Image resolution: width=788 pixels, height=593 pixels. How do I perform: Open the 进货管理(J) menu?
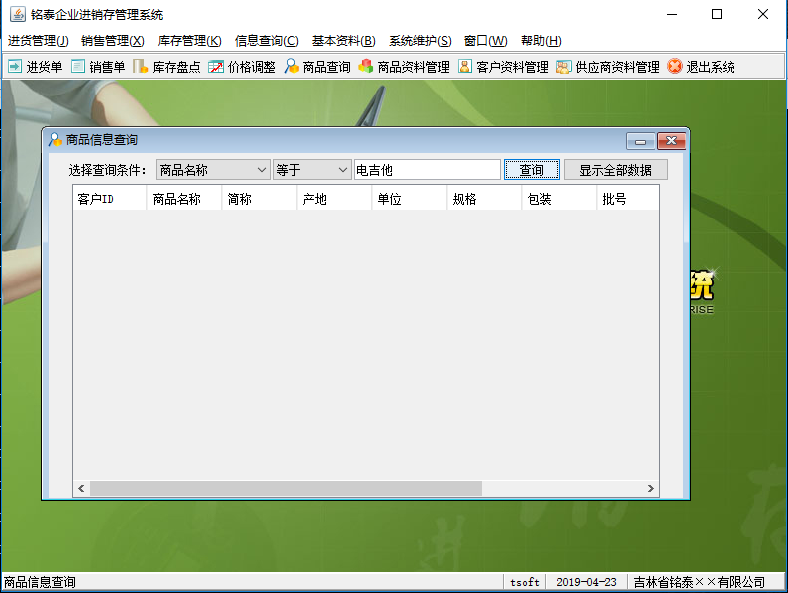click(38, 41)
